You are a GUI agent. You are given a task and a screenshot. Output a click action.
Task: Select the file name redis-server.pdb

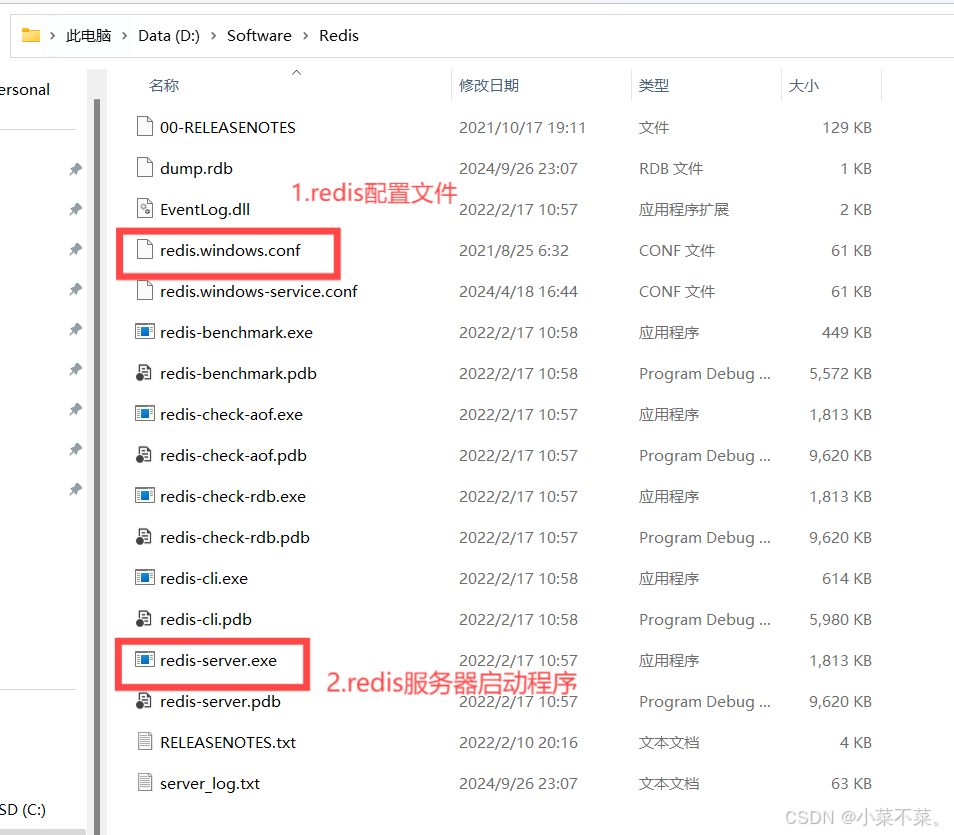[x=220, y=702]
